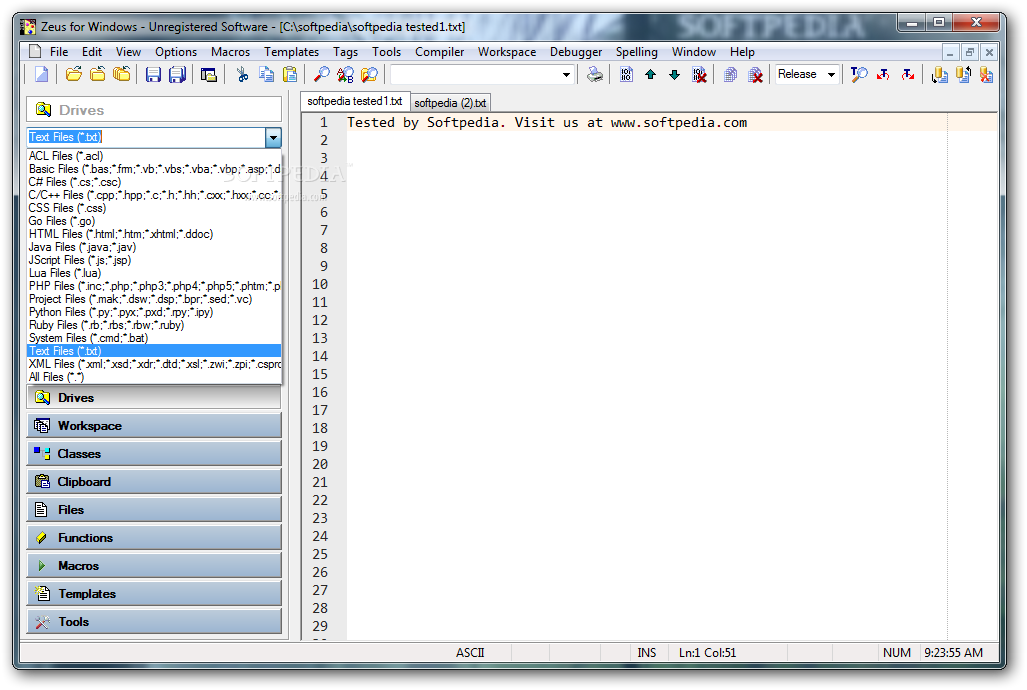The height and width of the screenshot is (690, 1027).
Task: Expand the Macros navigator panel
Action: click(154, 565)
